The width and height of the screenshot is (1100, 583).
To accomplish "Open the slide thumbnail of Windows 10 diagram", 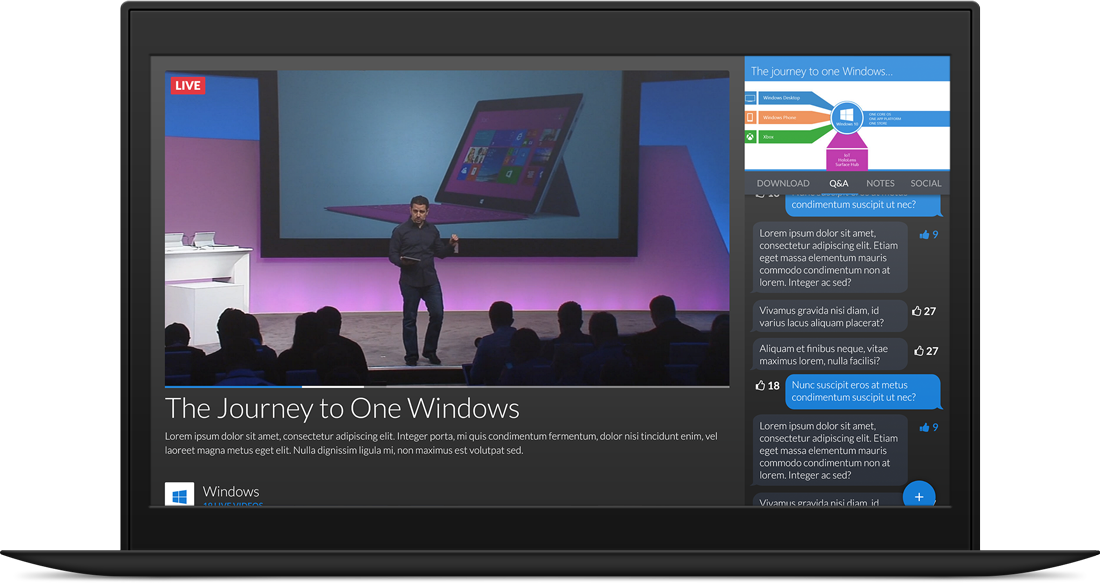I will click(847, 126).
